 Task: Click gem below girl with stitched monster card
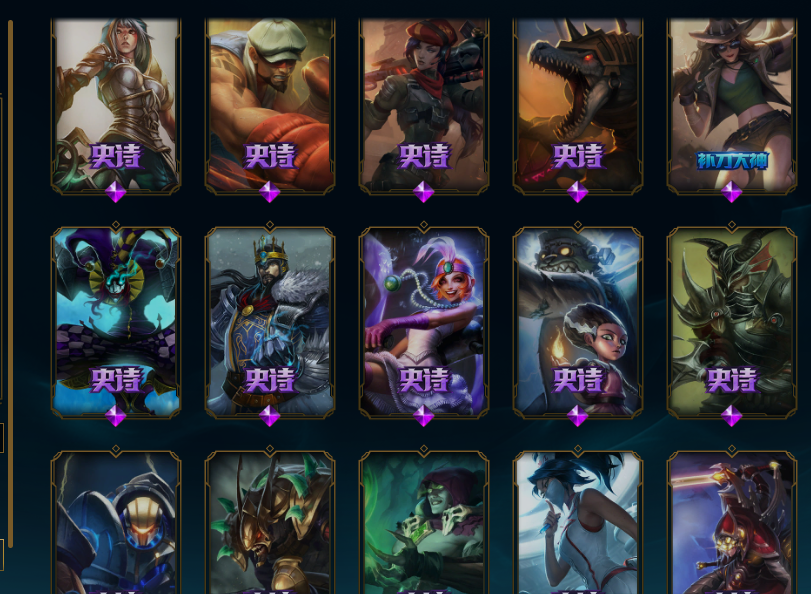[x=578, y=416]
